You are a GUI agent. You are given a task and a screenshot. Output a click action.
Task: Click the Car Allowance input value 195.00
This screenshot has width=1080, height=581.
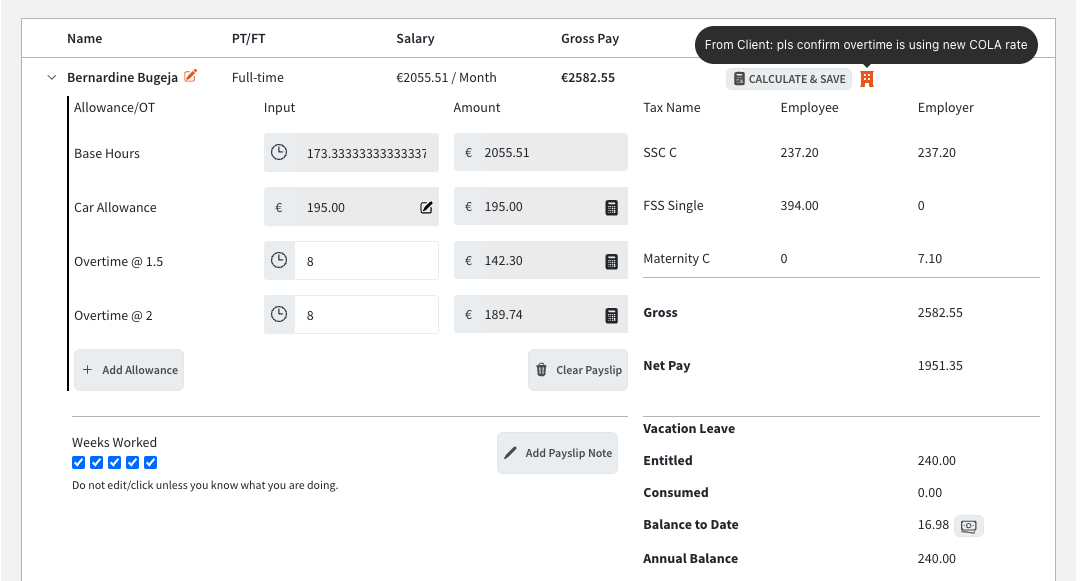(x=326, y=207)
